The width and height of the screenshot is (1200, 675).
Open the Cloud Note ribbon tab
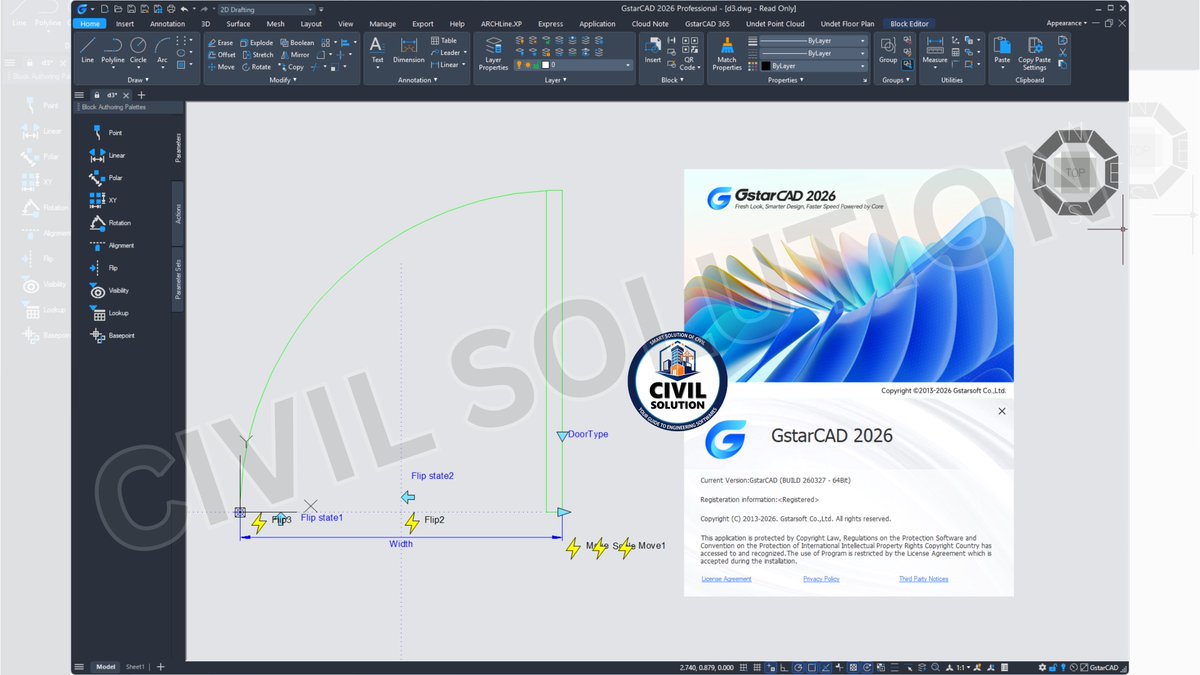click(650, 23)
